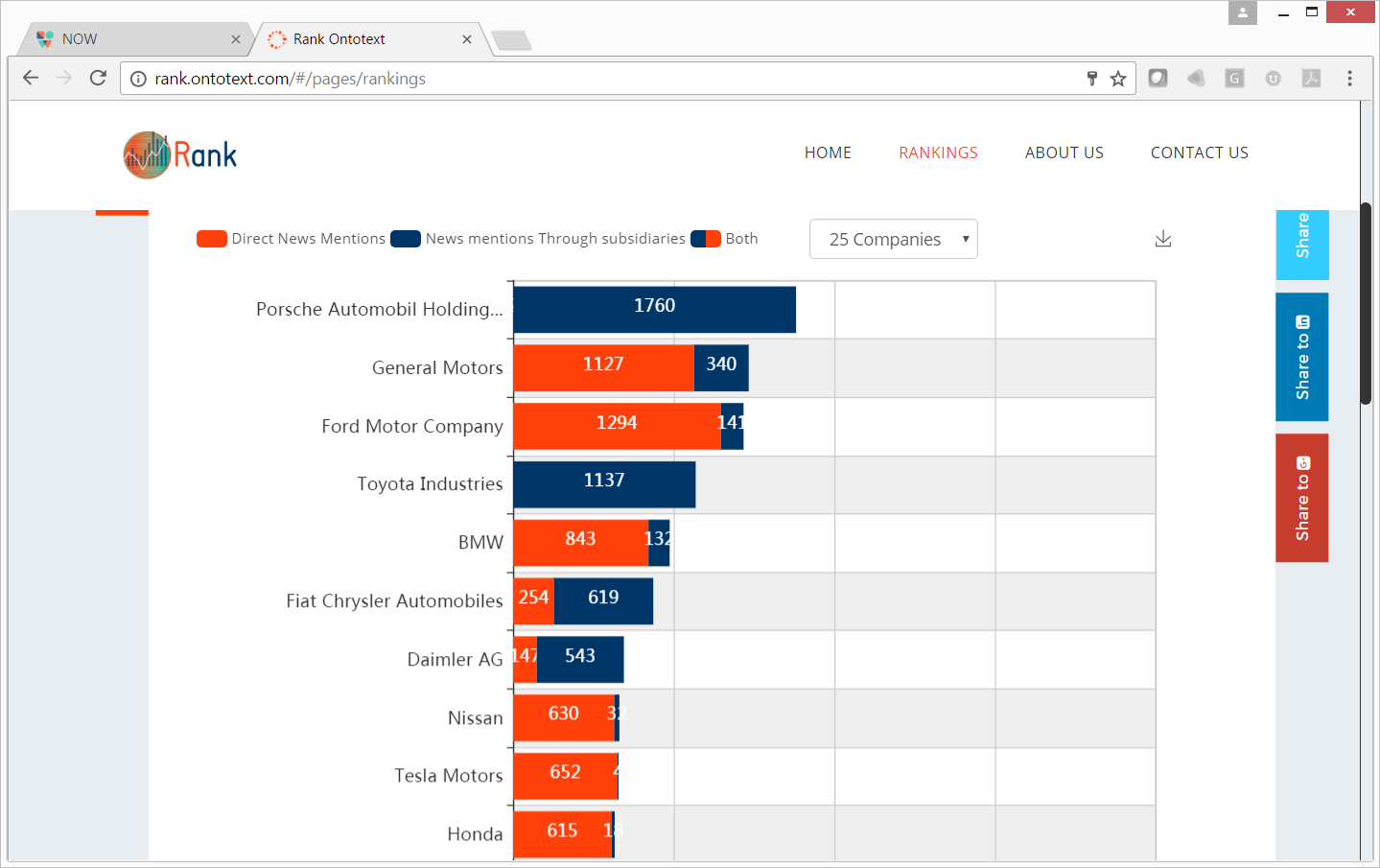
Task: Click General Motors blue segment 340
Action: 721,368
